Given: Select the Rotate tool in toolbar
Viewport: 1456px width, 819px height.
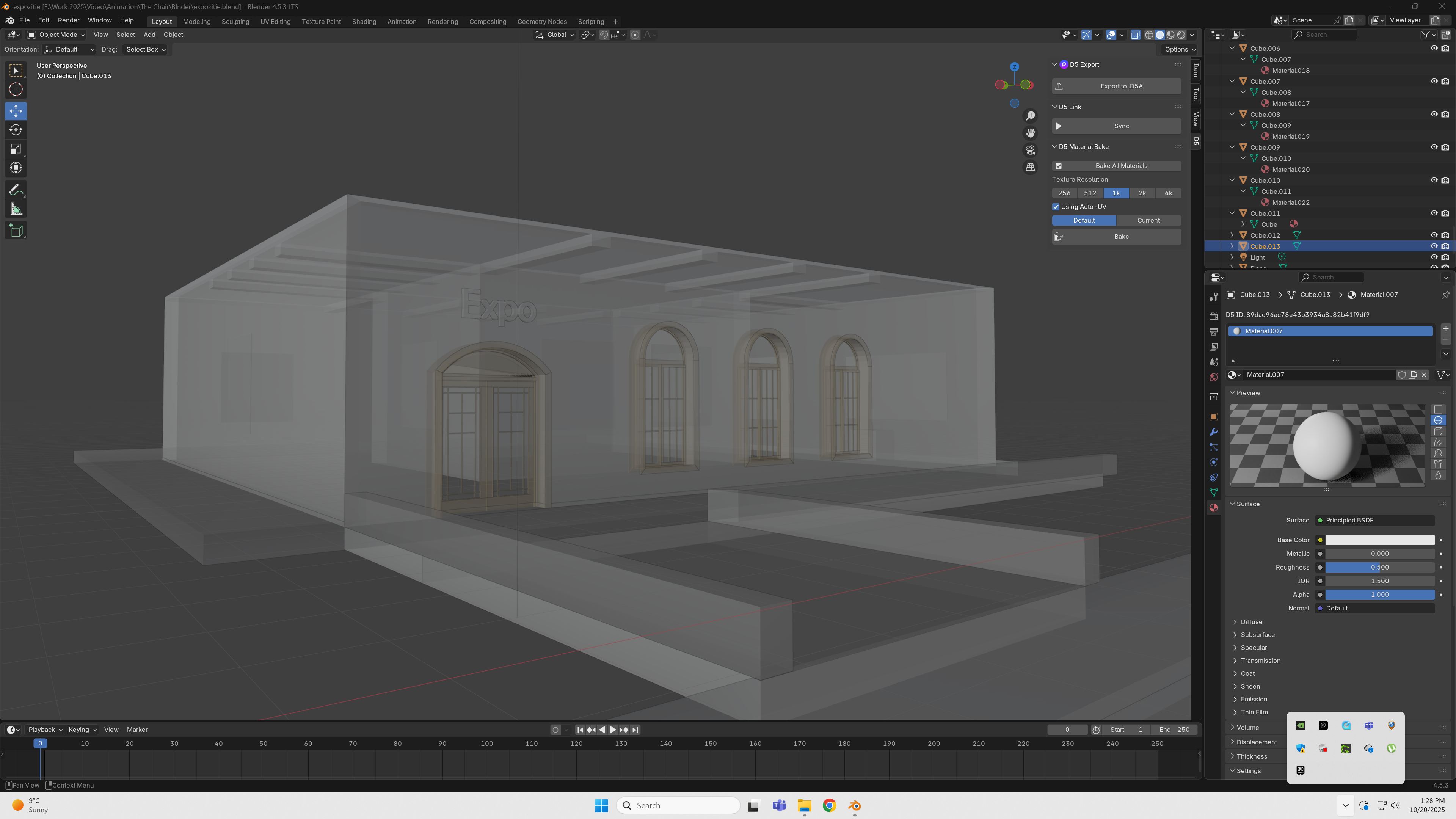Looking at the screenshot, I should 16,130.
